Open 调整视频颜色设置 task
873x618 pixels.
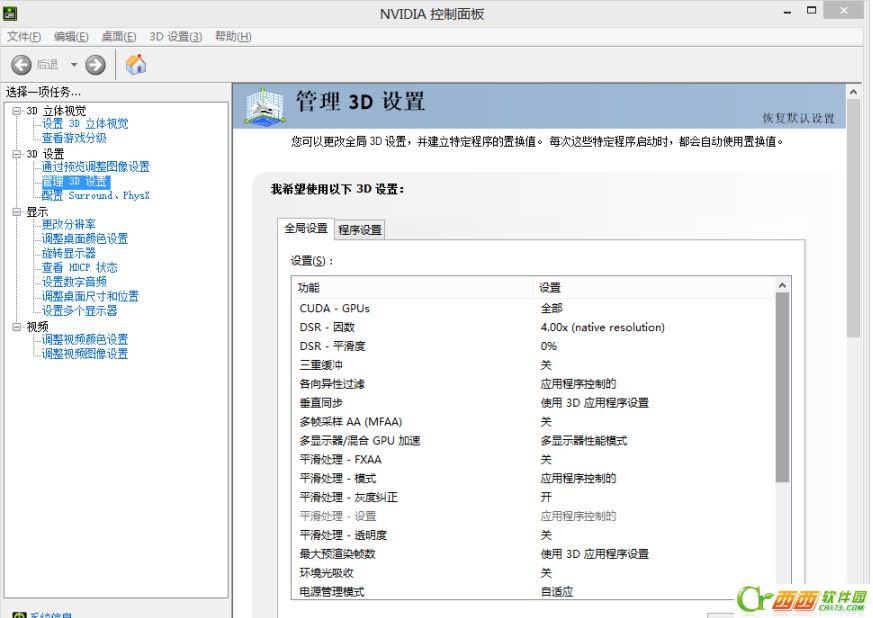coord(85,339)
